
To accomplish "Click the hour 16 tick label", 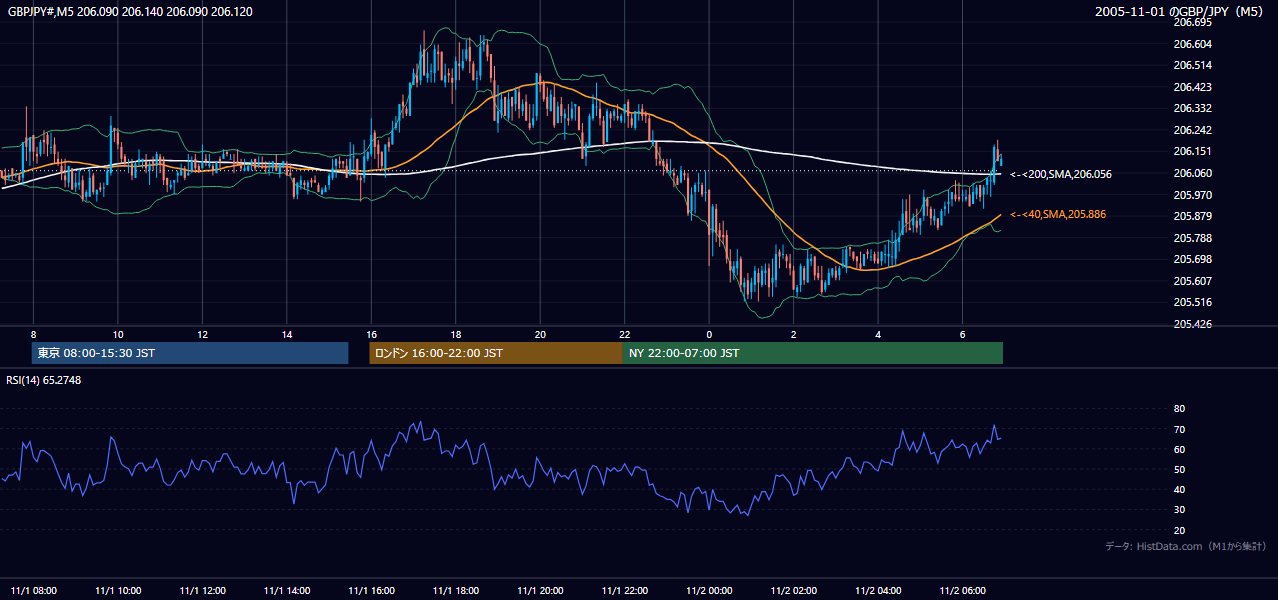I will (371, 334).
